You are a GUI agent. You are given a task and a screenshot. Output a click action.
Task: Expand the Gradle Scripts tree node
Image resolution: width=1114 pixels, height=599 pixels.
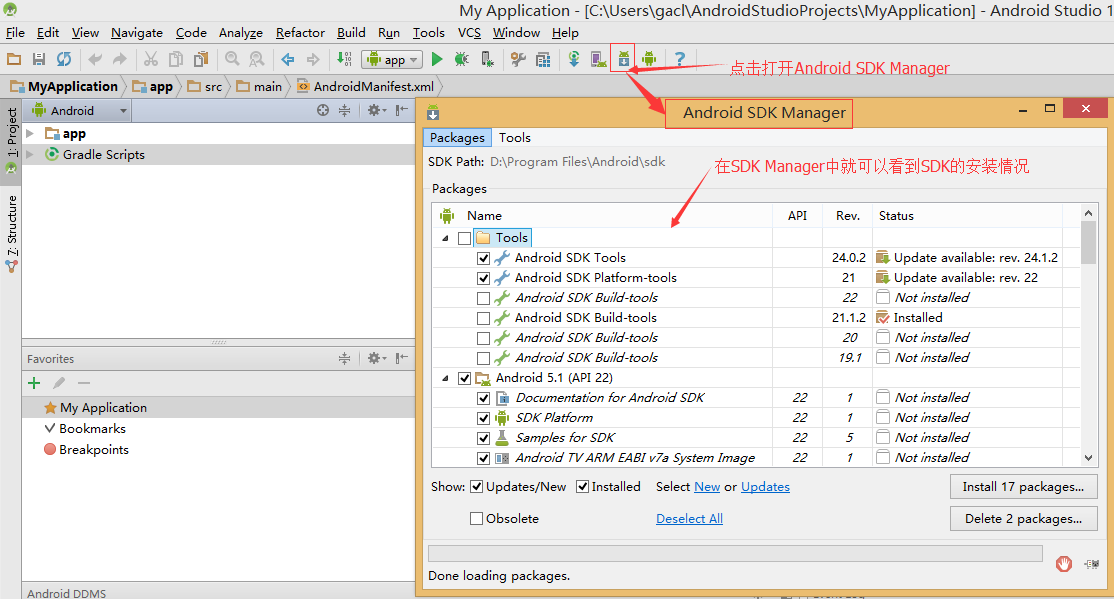[30, 155]
